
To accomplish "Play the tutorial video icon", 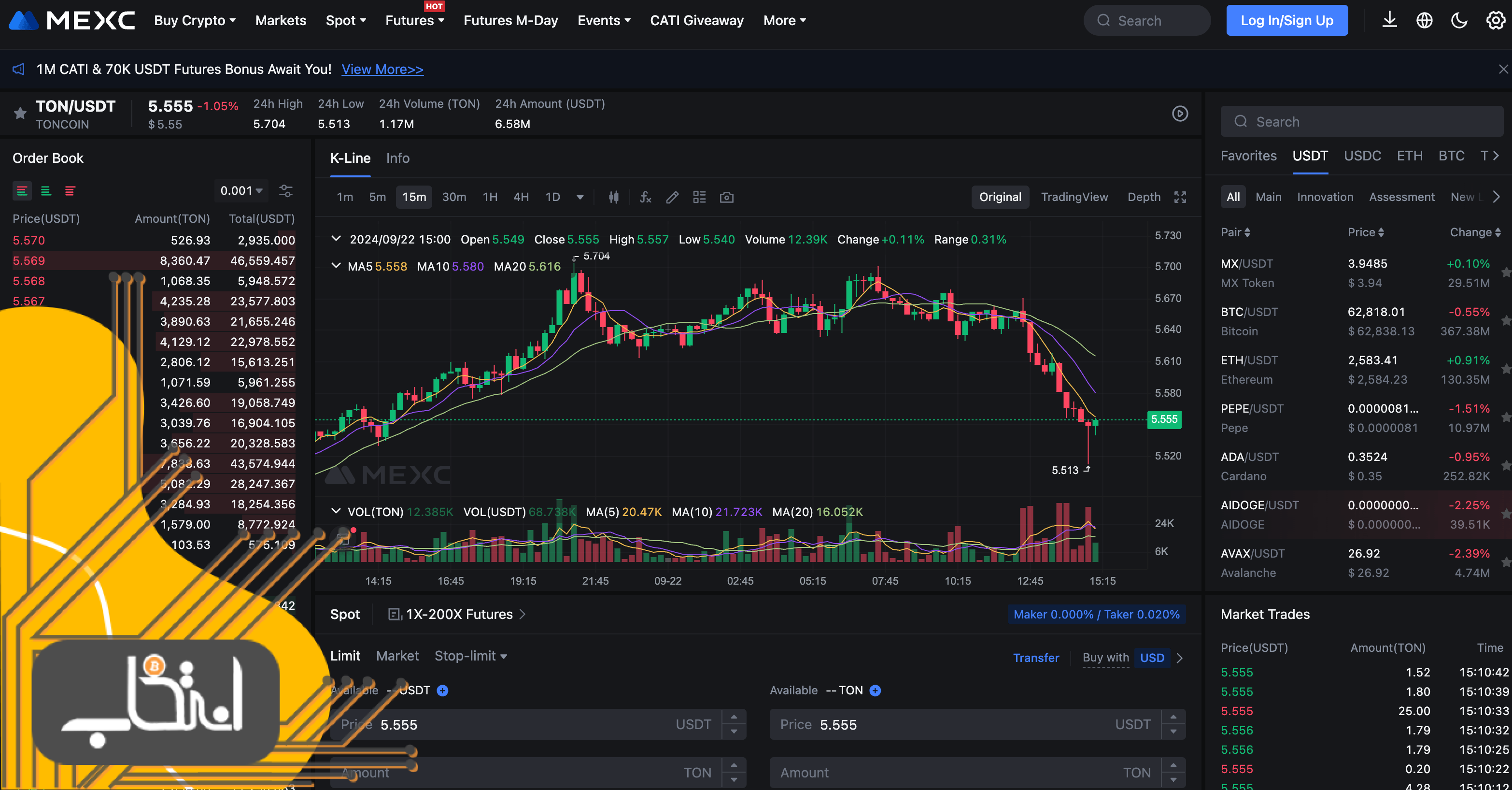I will [x=1180, y=114].
